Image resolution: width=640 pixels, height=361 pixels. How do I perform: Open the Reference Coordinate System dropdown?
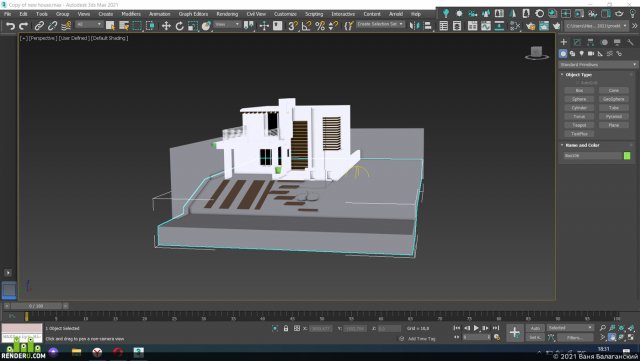227,25
